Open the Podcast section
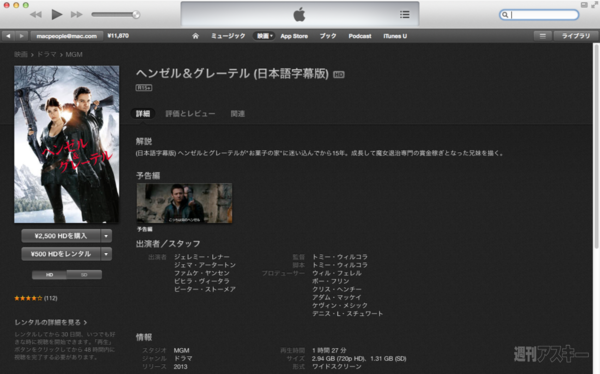Image resolution: width=600 pixels, height=374 pixels. point(360,36)
